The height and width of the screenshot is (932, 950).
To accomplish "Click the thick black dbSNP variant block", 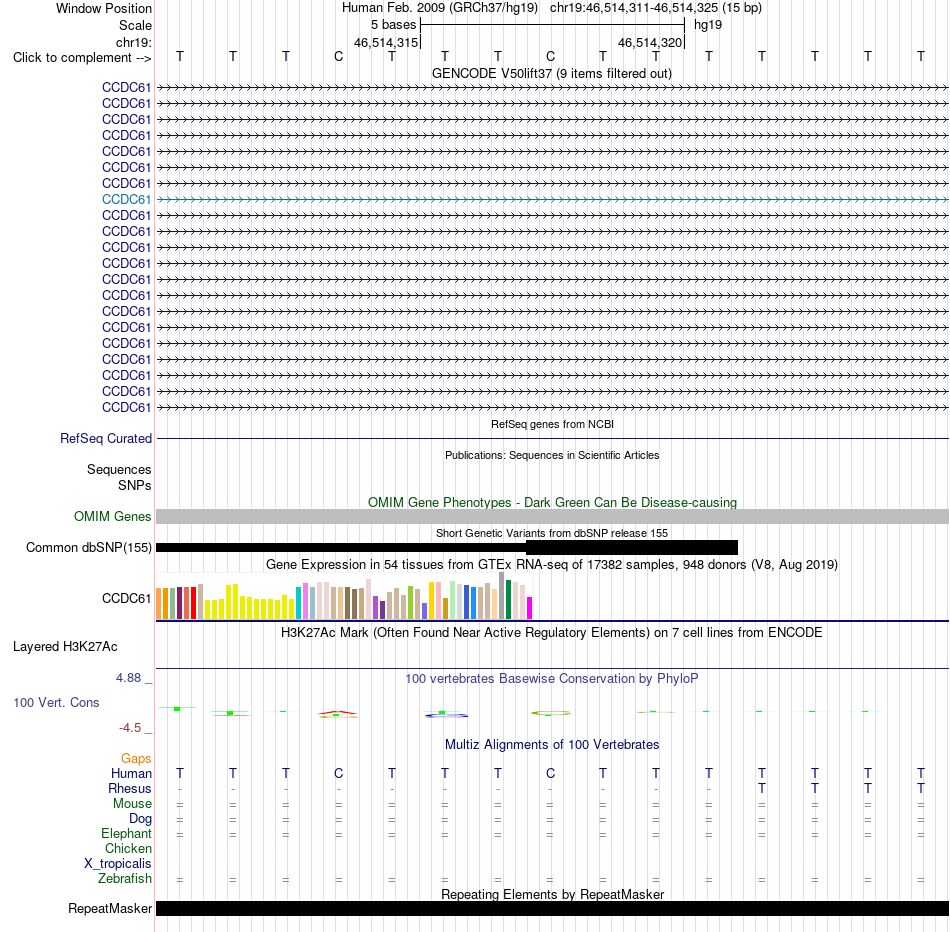I will point(632,547).
